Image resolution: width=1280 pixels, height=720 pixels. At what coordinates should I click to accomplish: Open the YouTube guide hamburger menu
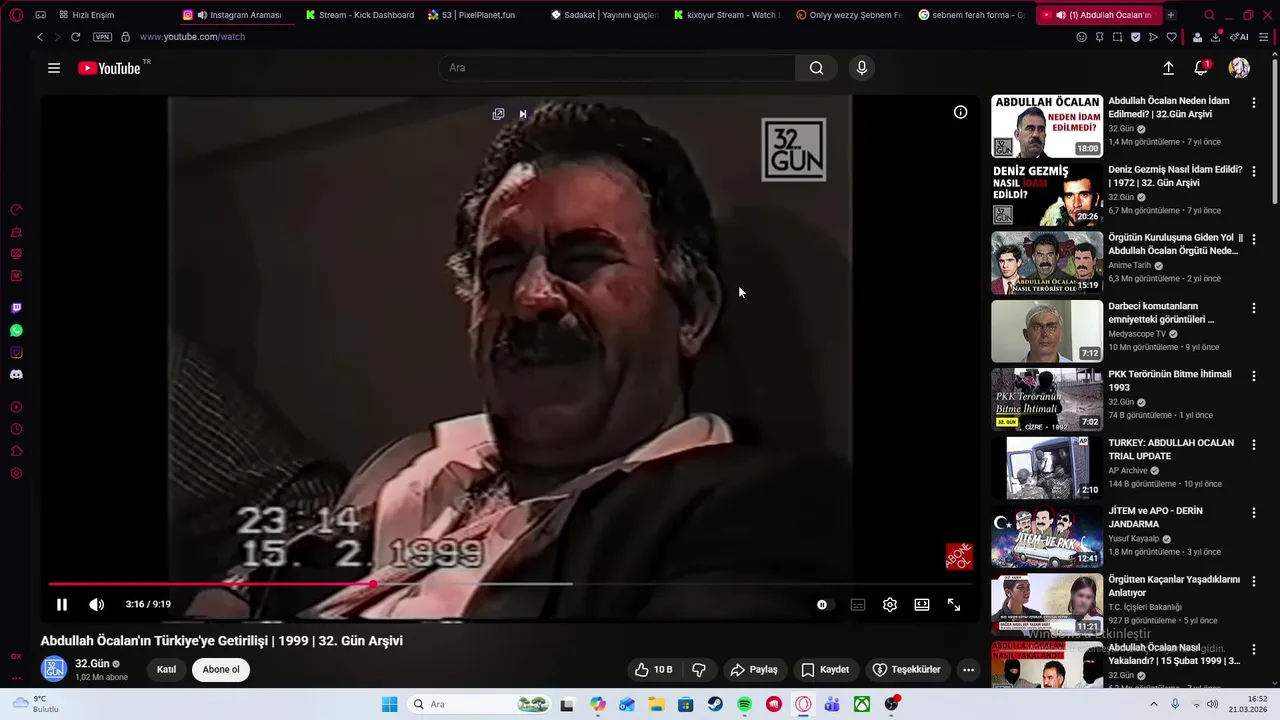(x=54, y=68)
